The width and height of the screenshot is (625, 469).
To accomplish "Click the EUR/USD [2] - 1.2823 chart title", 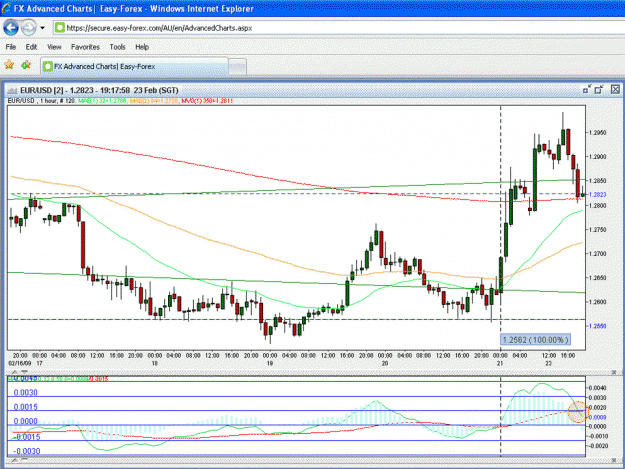I will coord(99,90).
